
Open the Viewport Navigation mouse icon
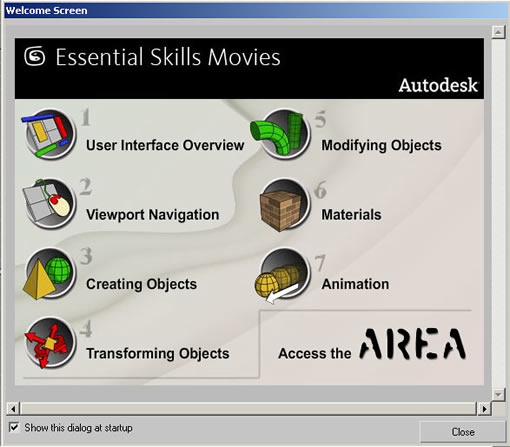49,203
